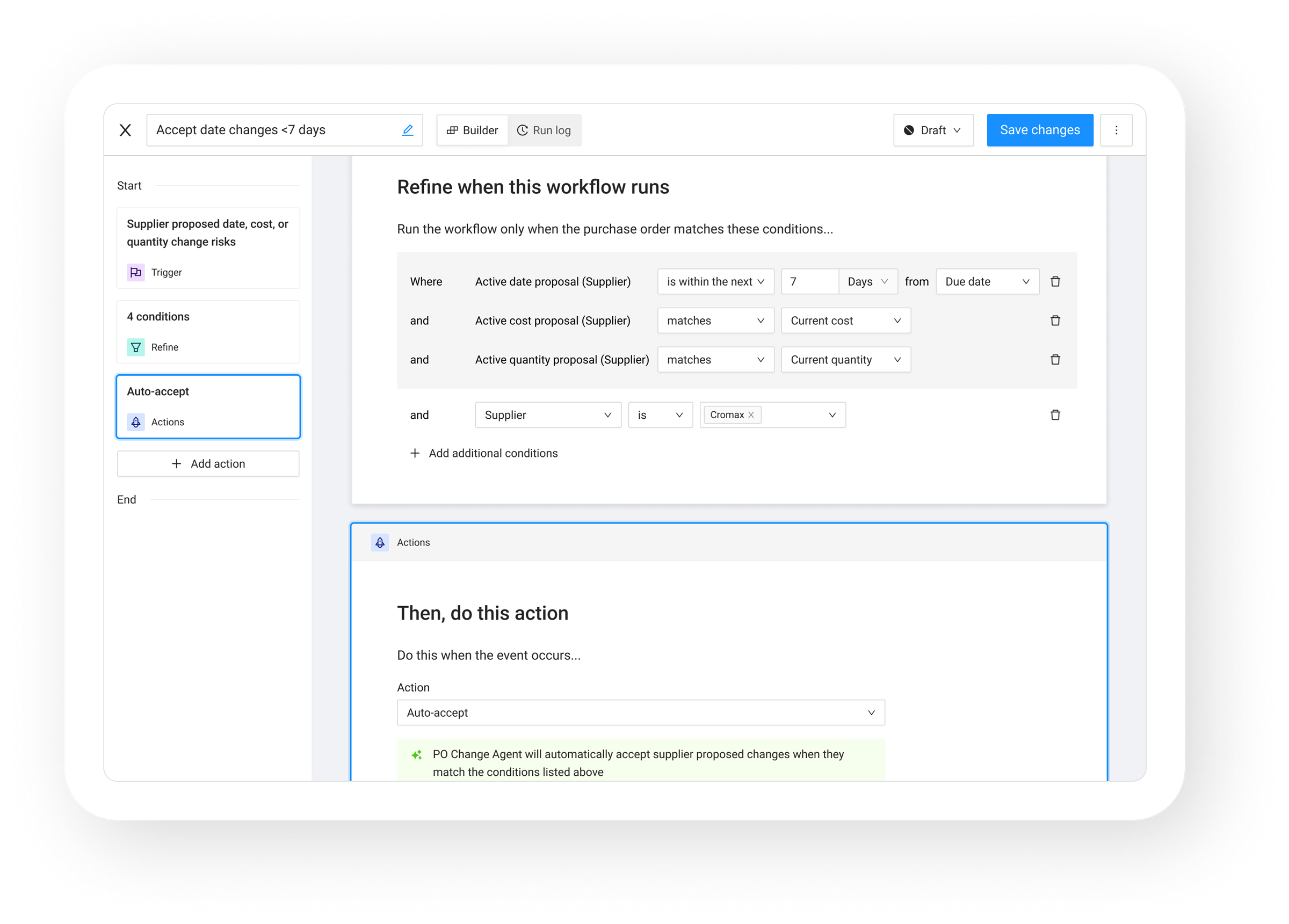Delete the Active cost proposal condition

coord(1055,321)
